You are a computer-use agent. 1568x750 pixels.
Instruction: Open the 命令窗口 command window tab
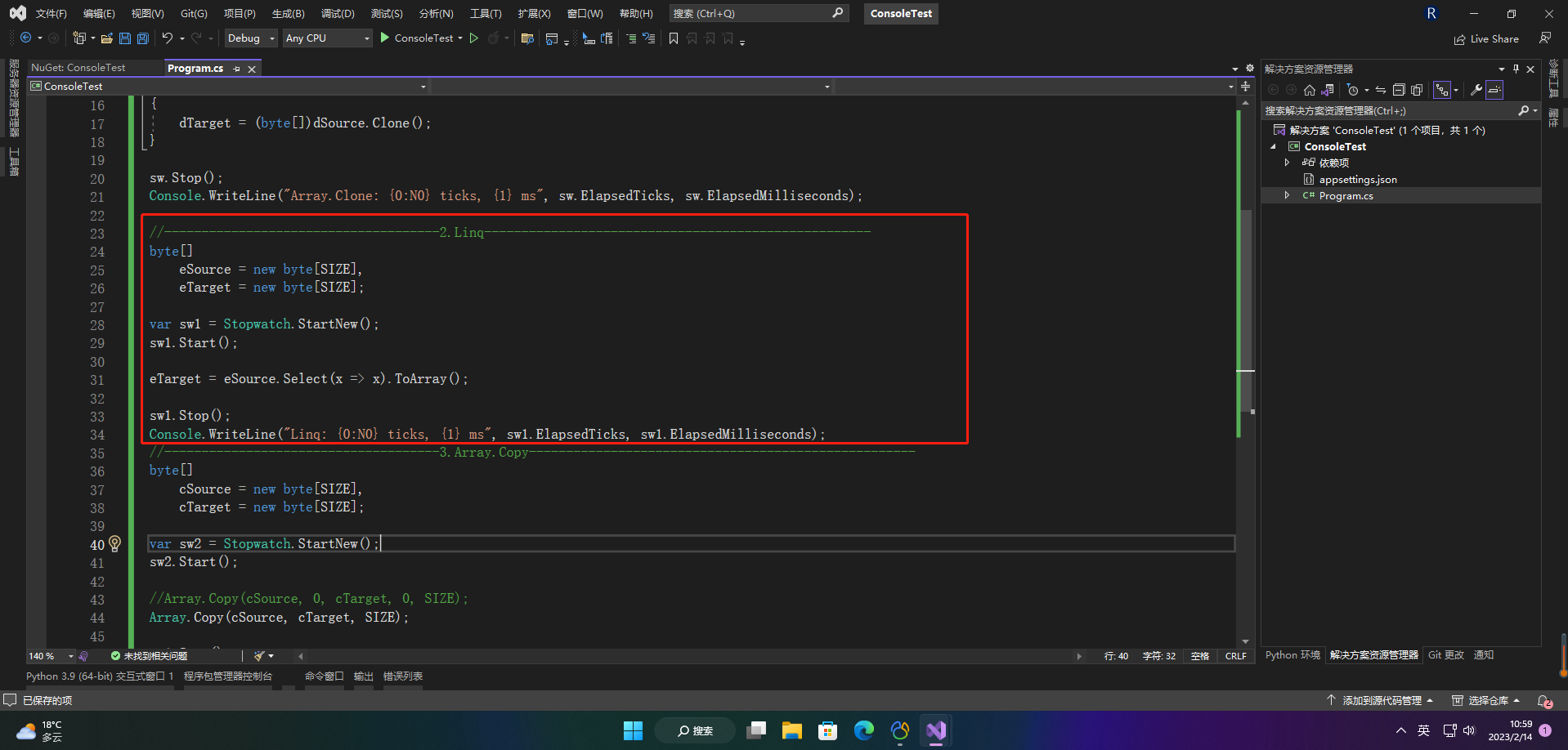[325, 676]
